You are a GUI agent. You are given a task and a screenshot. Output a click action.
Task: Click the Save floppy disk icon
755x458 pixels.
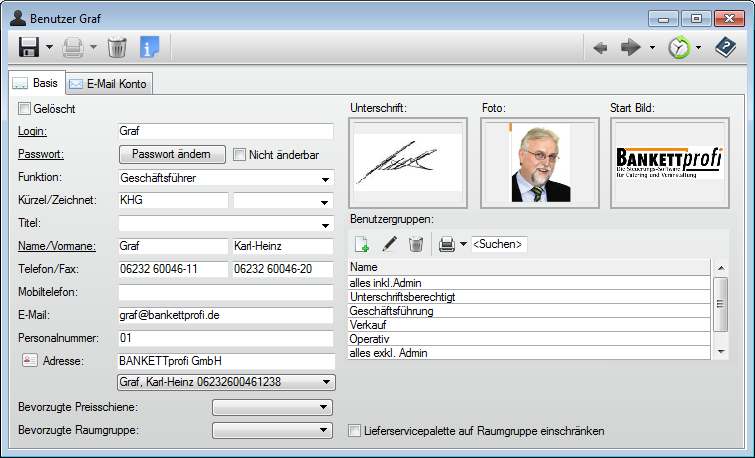click(x=28, y=47)
